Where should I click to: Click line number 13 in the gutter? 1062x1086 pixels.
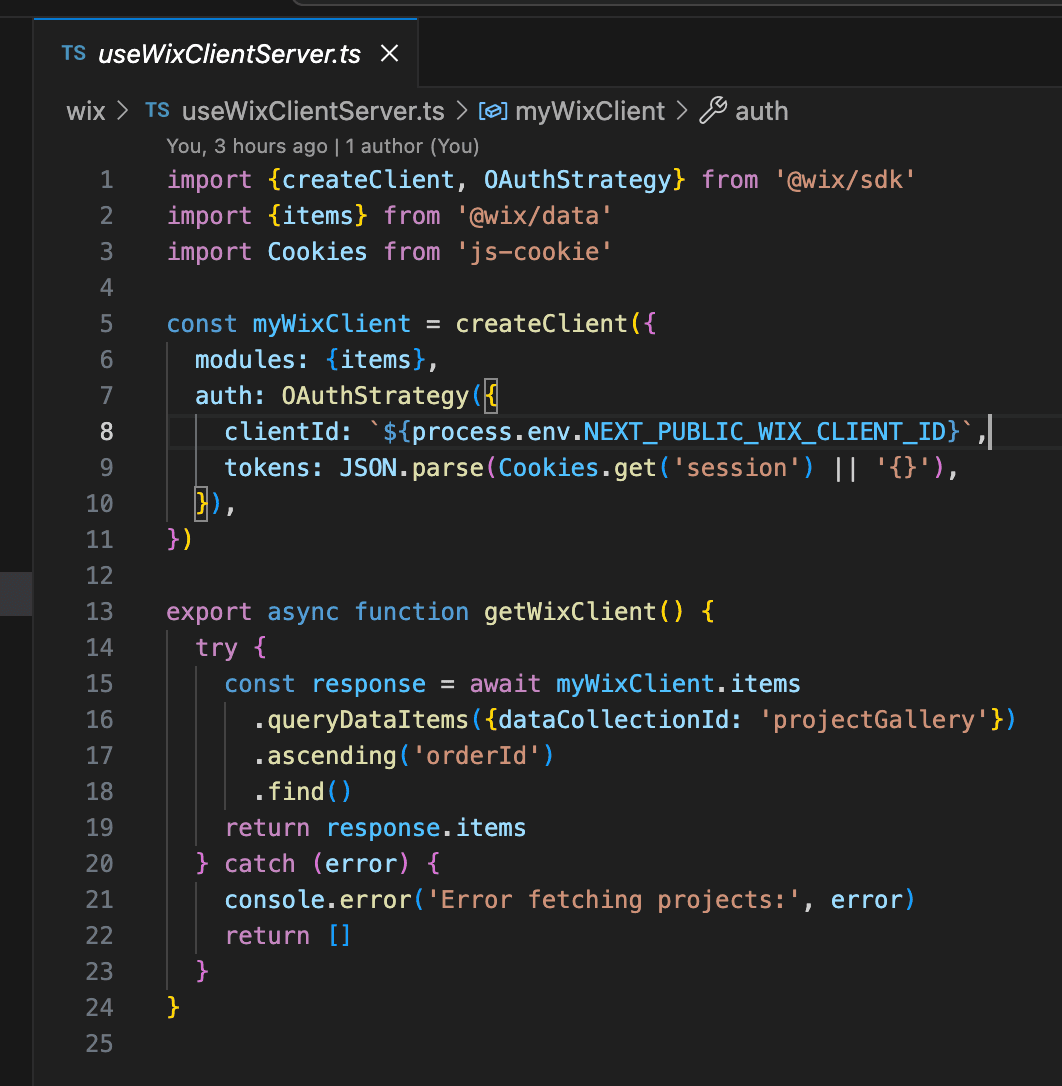[x=99, y=612]
